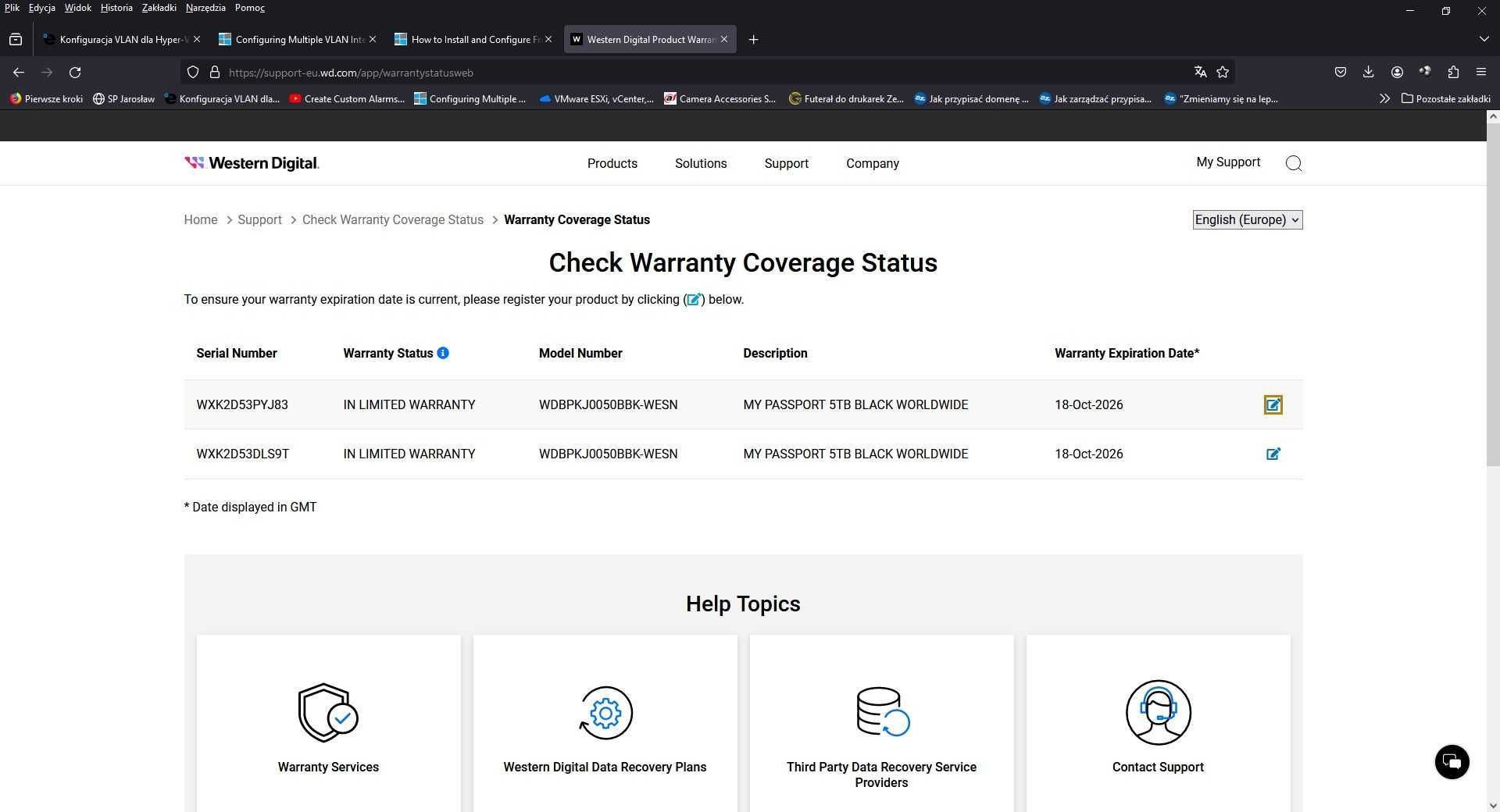Open the Pozostałe zakładki bookmarks folder
Image resolution: width=1500 pixels, height=812 pixels.
[1445, 98]
